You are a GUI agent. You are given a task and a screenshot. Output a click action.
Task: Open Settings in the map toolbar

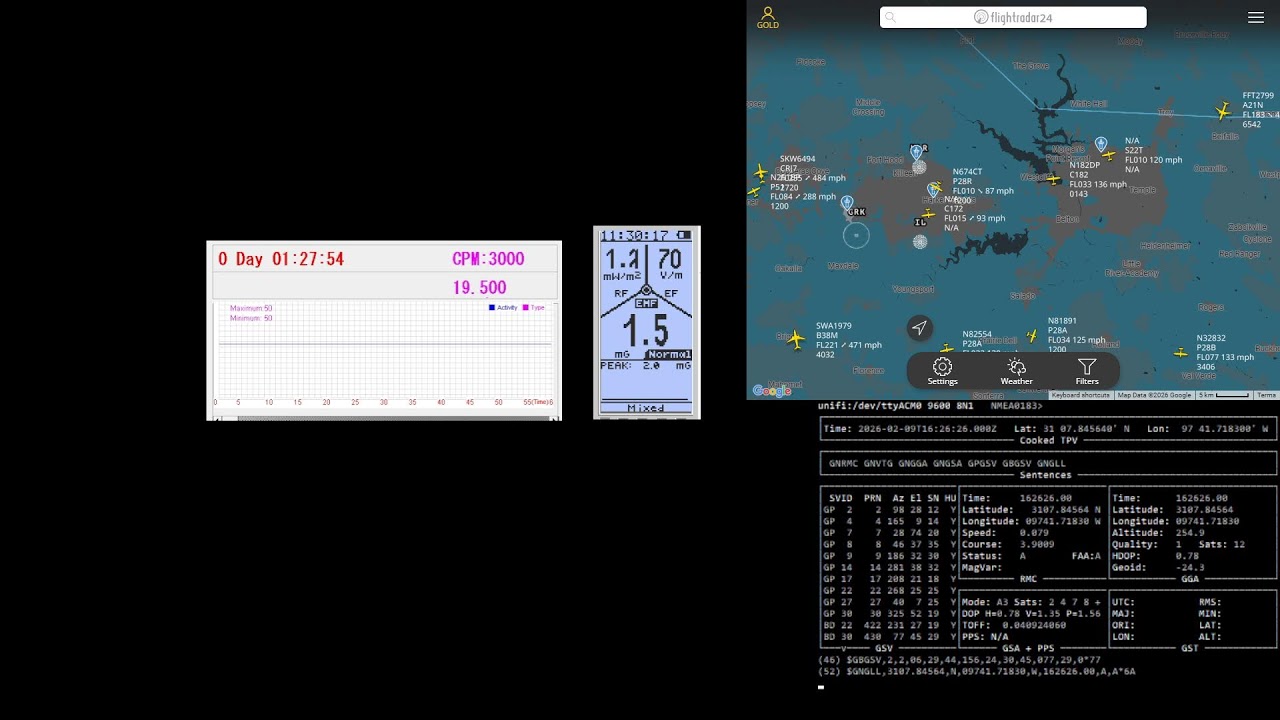point(942,371)
